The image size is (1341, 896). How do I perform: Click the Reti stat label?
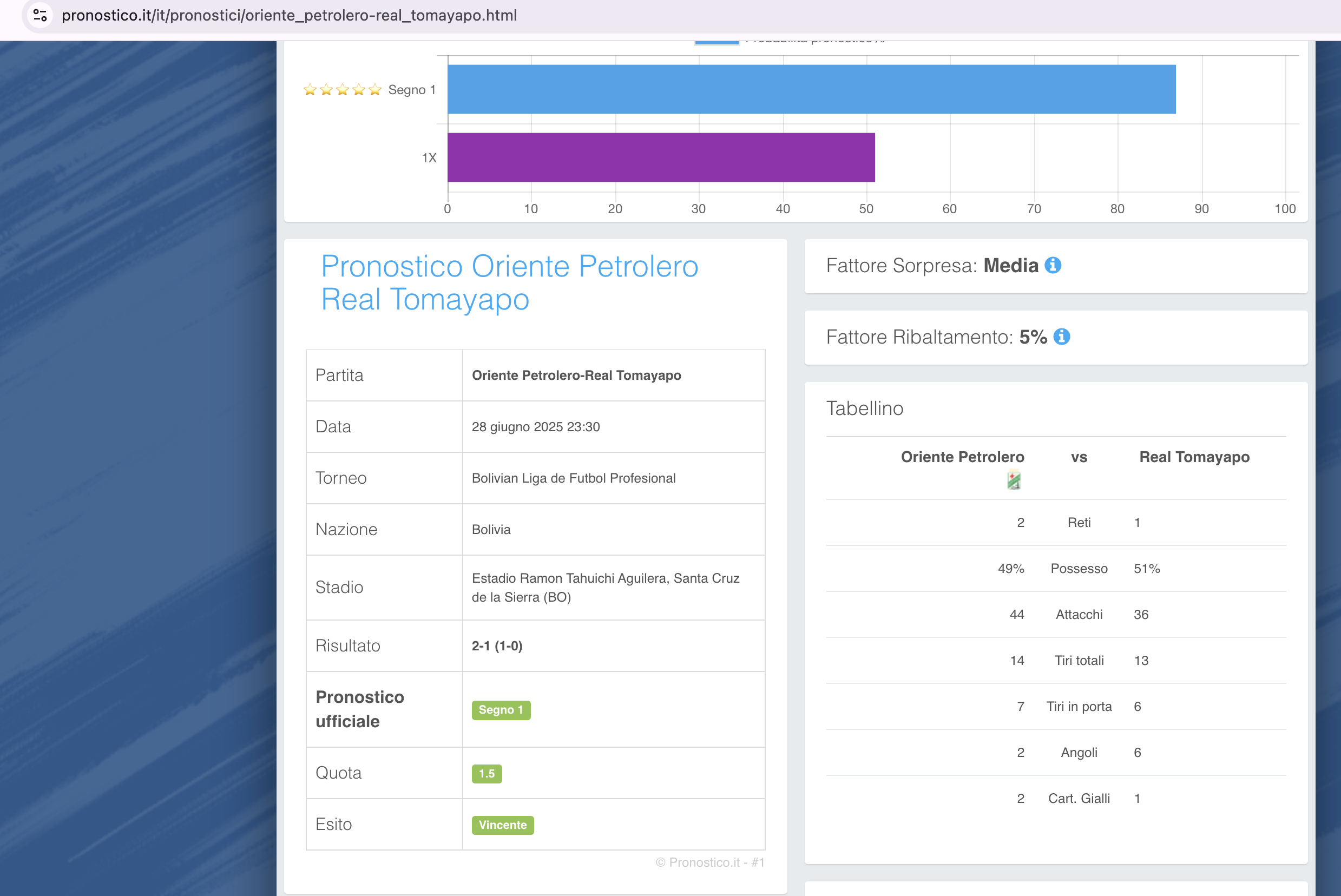[1079, 522]
